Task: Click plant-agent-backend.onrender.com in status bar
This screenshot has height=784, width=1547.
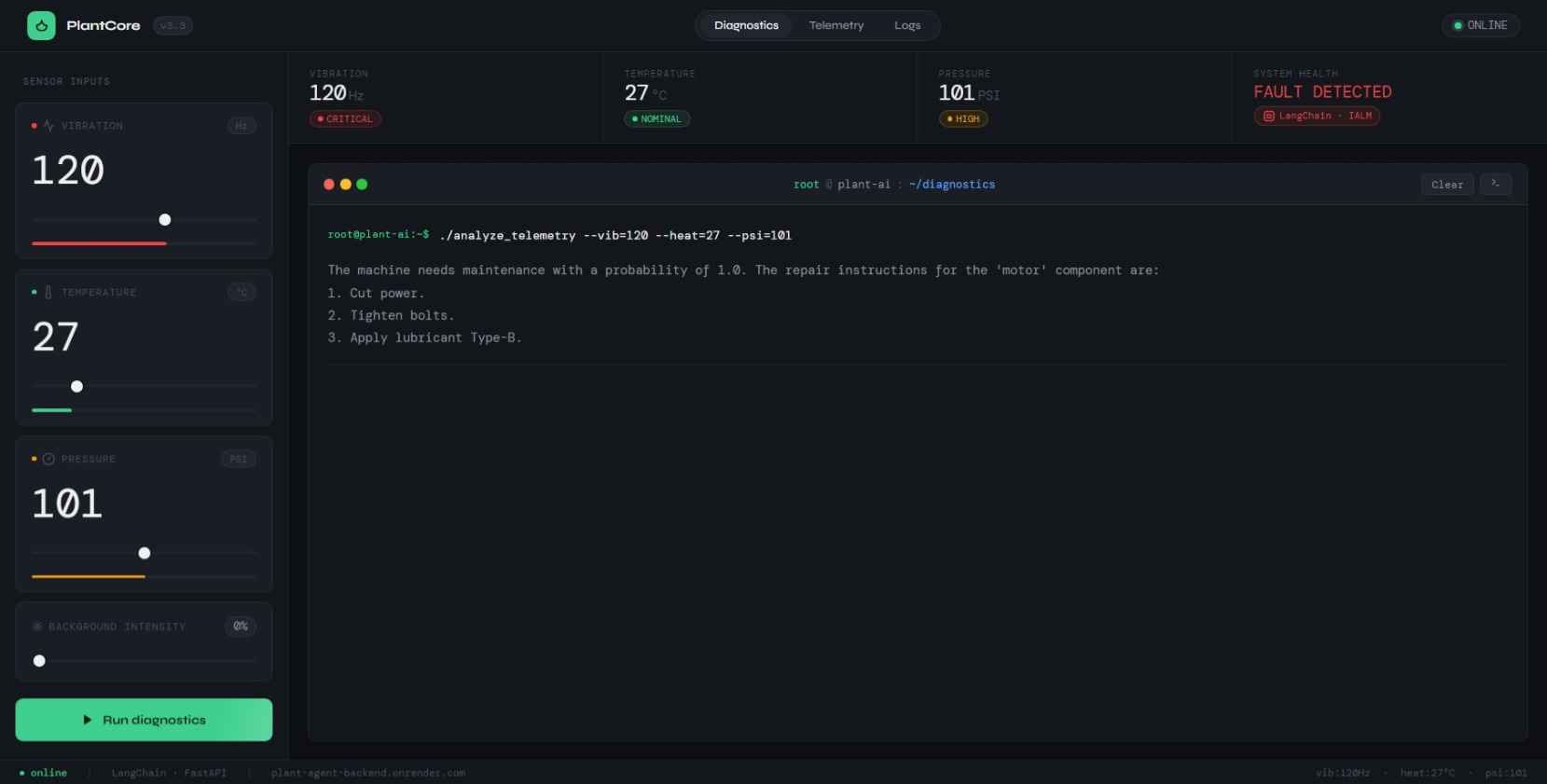Action: point(368,773)
